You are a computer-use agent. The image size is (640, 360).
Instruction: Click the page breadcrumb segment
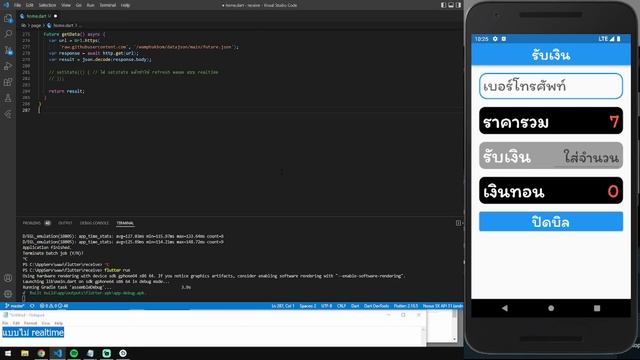click(x=36, y=25)
